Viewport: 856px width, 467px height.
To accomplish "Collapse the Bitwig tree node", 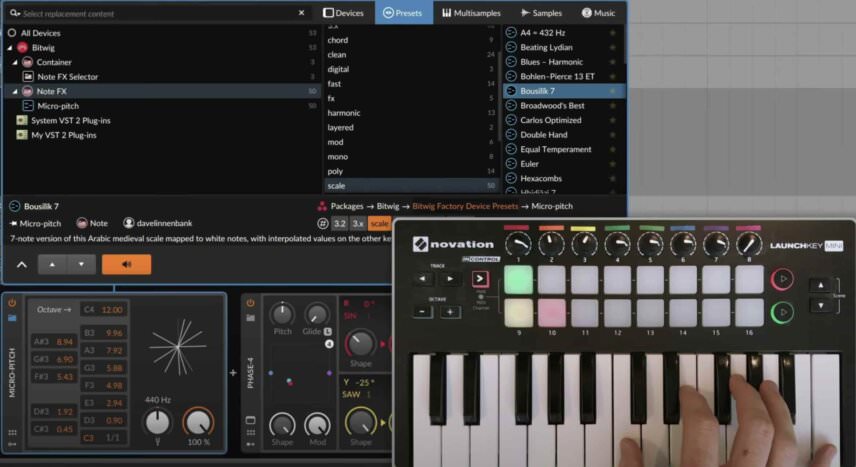I will (x=10, y=48).
